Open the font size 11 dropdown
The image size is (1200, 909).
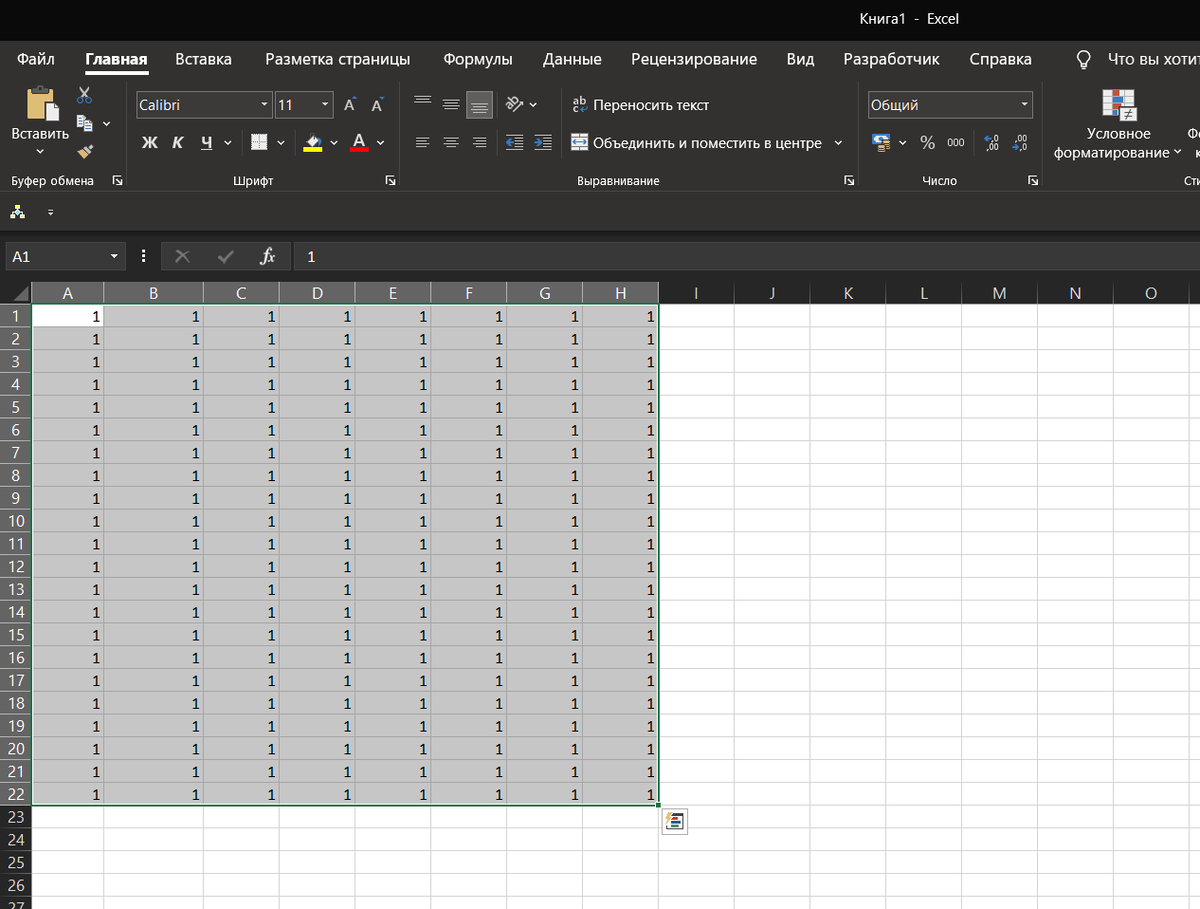[x=326, y=105]
